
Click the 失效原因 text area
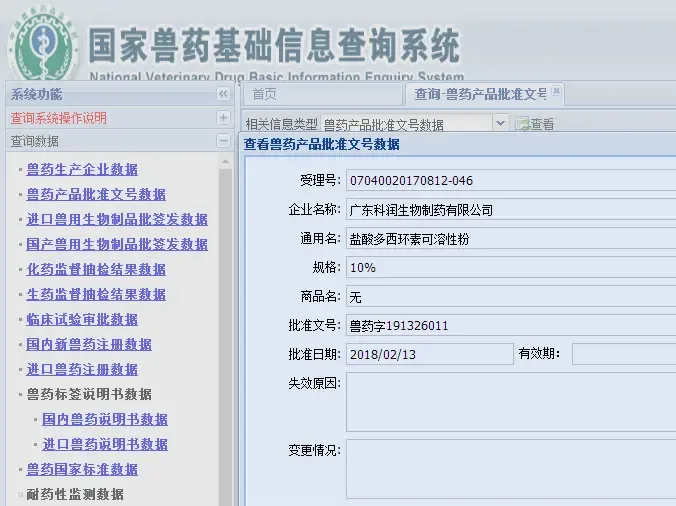coord(511,402)
